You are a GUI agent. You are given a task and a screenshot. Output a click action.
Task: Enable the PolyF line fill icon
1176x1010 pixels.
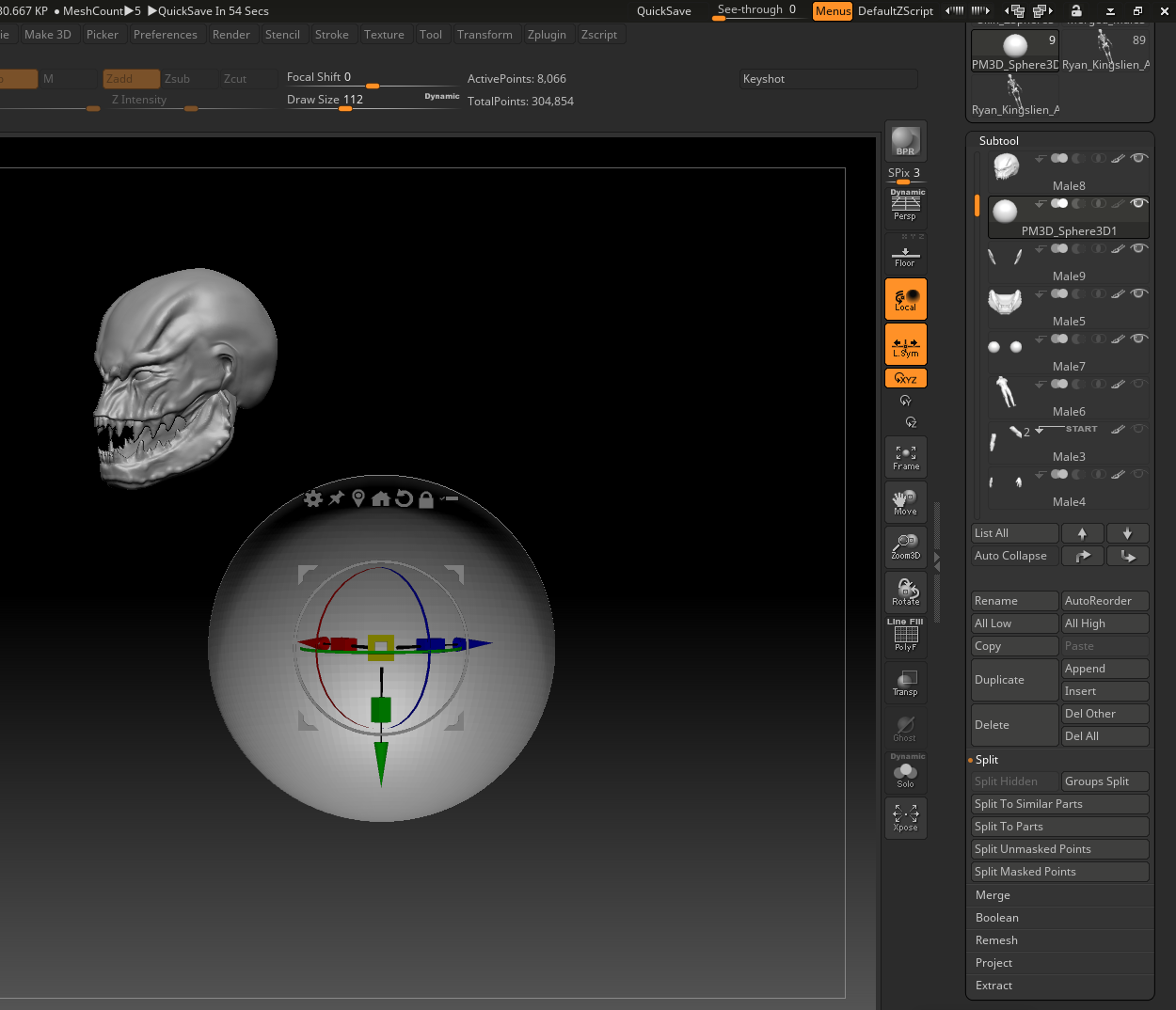(905, 637)
